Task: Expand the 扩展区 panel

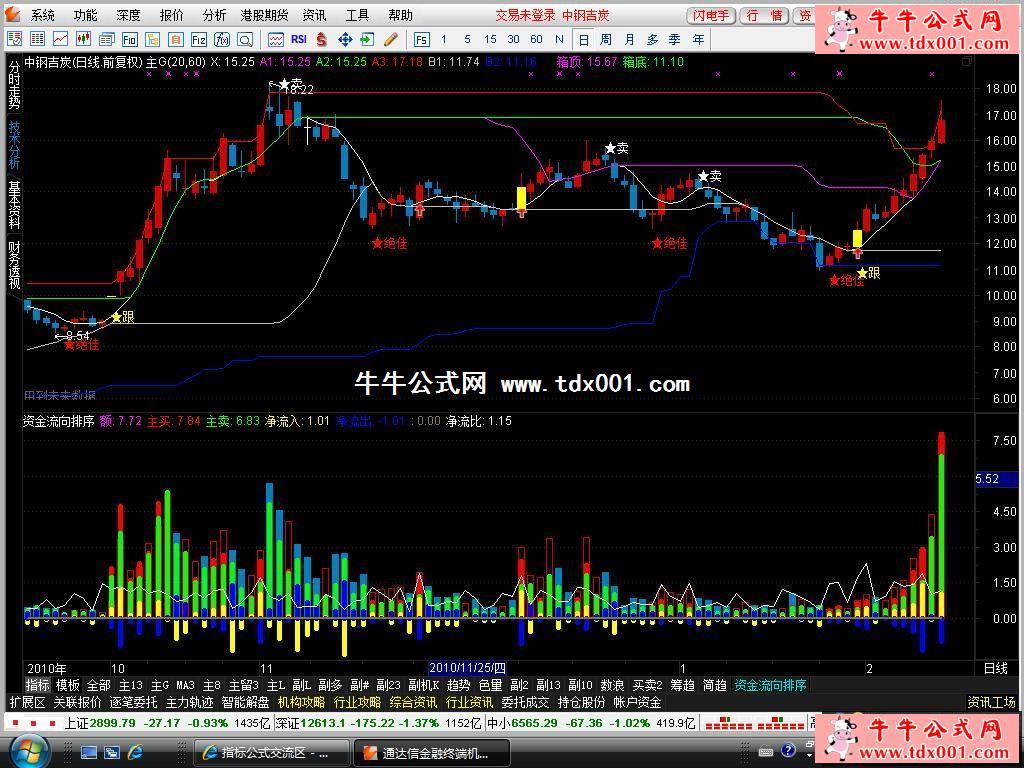Action: tap(27, 703)
